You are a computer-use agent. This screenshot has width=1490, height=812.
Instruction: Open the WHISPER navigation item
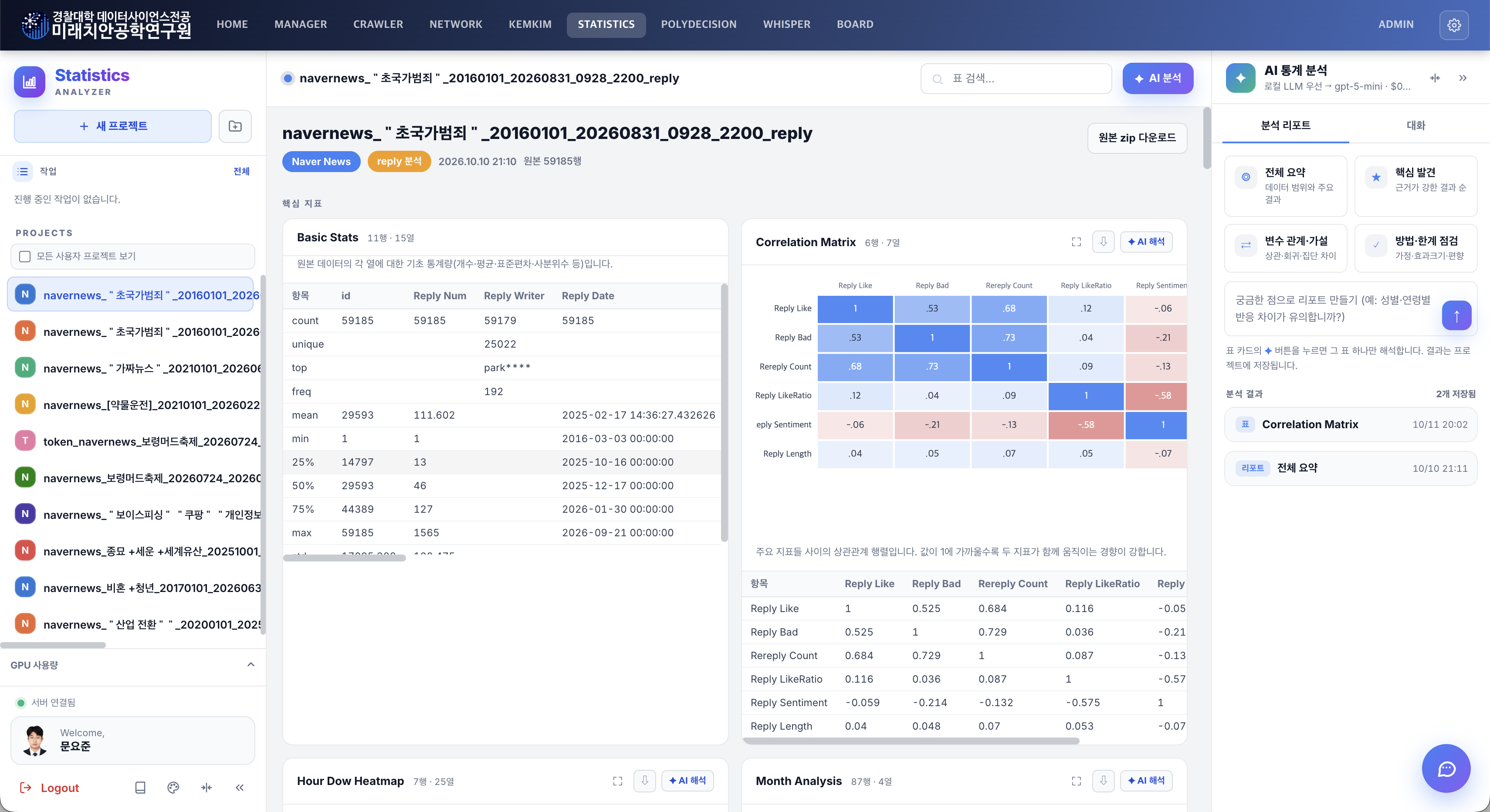pos(786,24)
